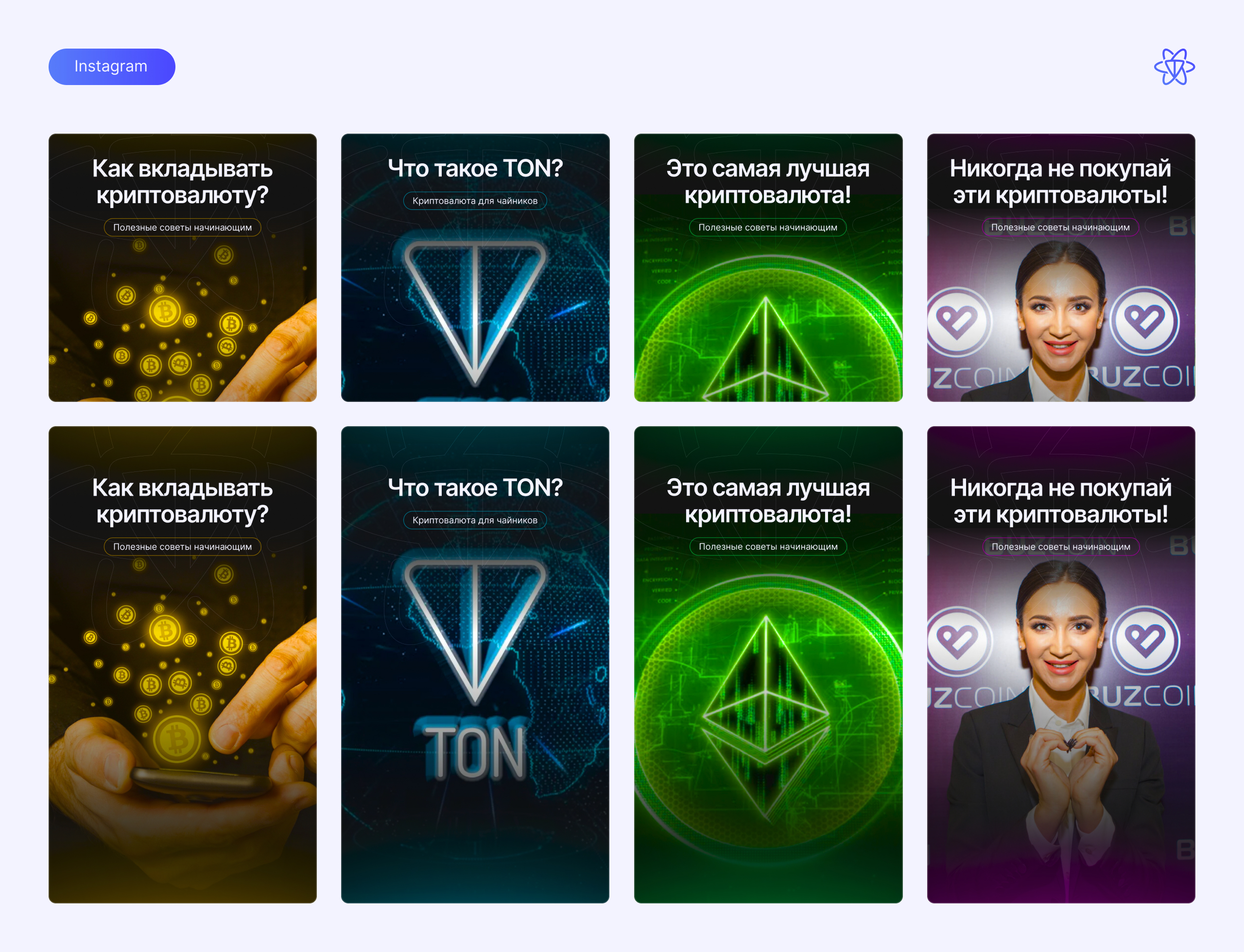Click 'Полезные советы начинающим' tag in tall green card
The image size is (1244, 952).
[x=768, y=546]
